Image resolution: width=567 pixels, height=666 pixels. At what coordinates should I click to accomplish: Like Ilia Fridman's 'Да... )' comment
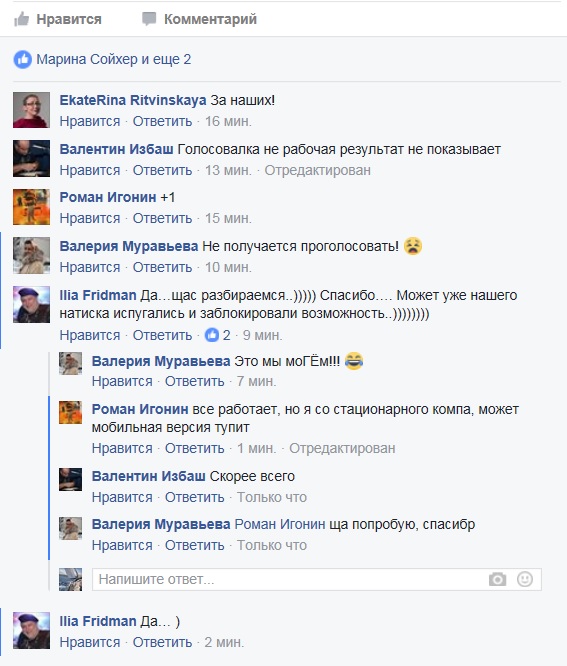click(x=90, y=642)
